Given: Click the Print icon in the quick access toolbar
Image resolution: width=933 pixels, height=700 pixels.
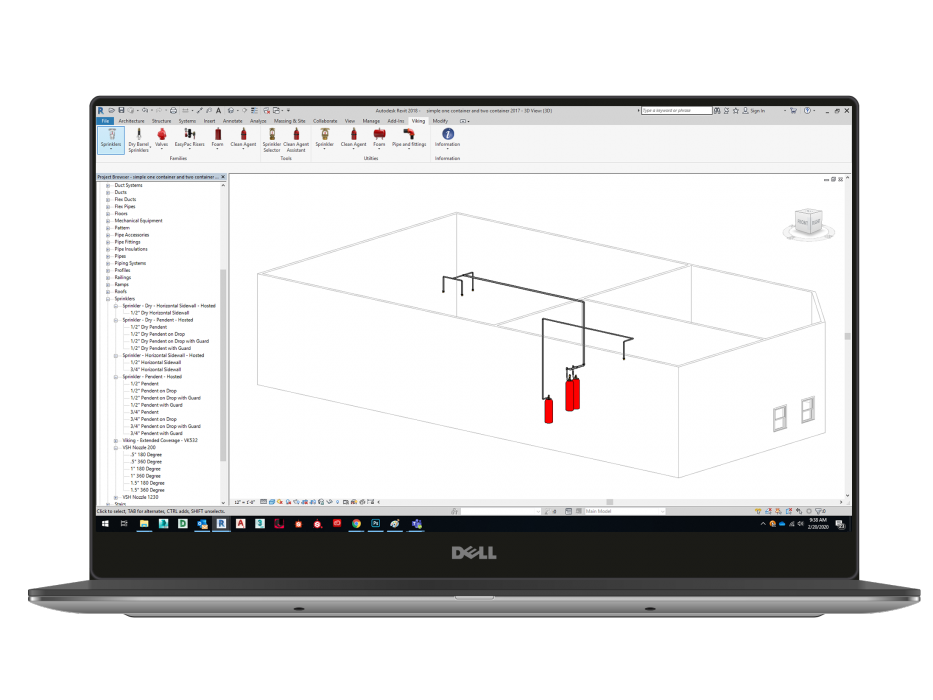Looking at the screenshot, I should point(174,111).
